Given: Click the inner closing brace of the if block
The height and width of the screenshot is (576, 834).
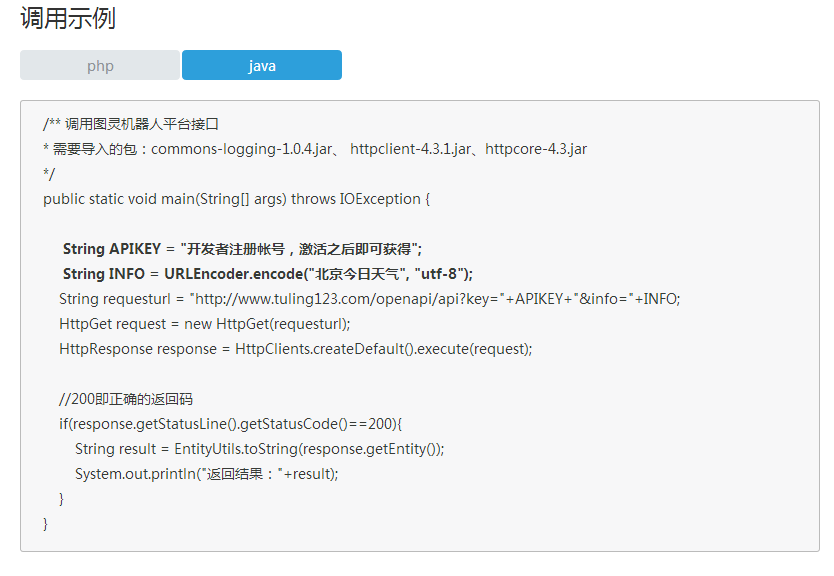Looking at the screenshot, I should click(x=62, y=499).
